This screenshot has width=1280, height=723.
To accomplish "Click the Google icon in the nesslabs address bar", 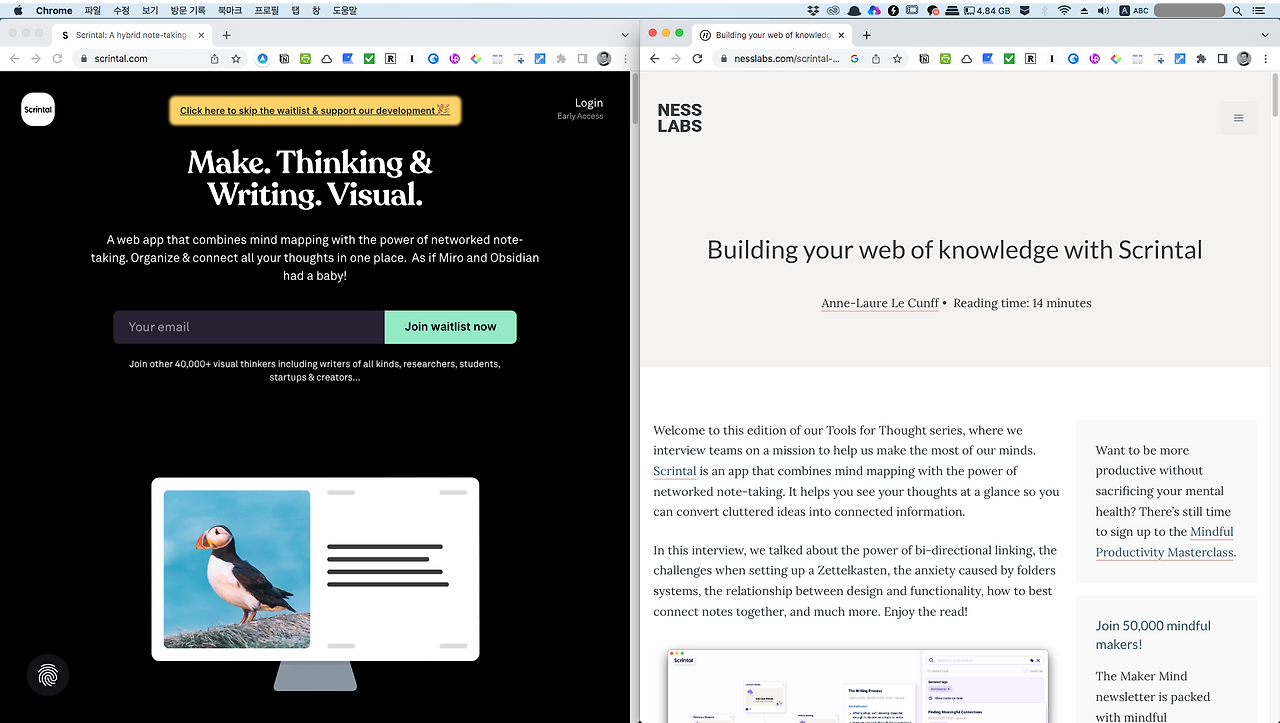I will tap(855, 59).
